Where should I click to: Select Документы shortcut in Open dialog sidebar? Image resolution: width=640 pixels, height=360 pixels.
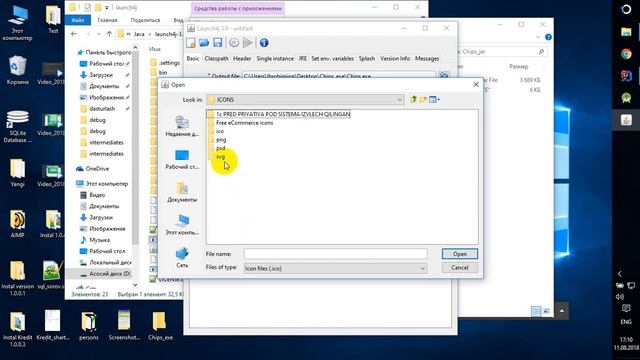coord(182,192)
